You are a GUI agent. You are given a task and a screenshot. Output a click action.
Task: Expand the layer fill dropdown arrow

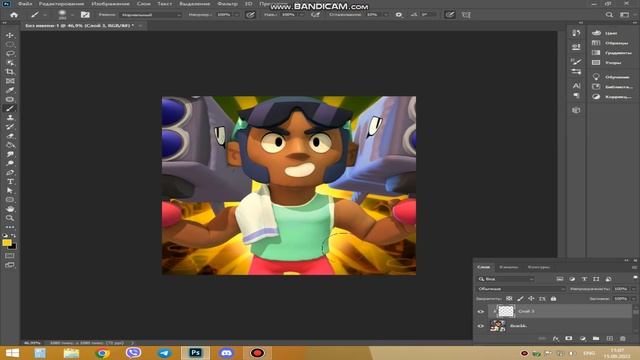pos(633,299)
